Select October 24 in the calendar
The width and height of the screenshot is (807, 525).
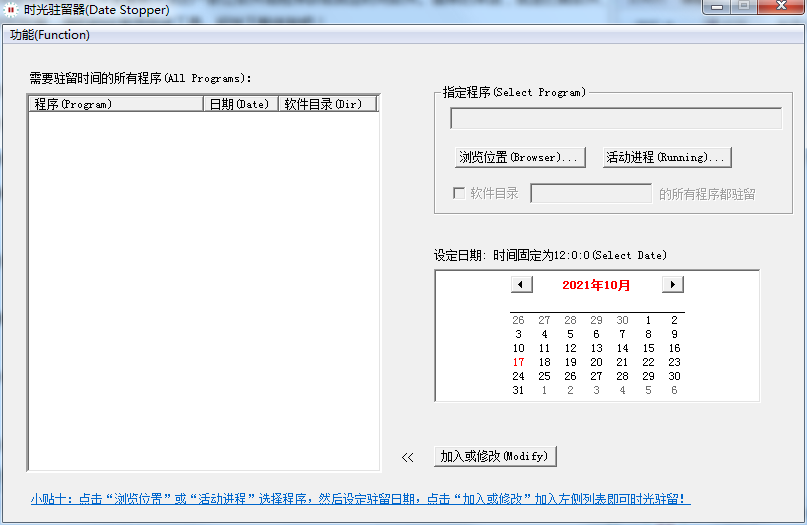click(518, 376)
